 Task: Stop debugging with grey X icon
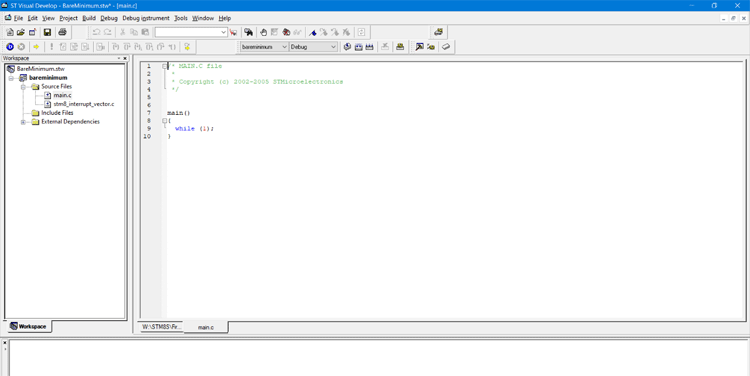[21, 47]
